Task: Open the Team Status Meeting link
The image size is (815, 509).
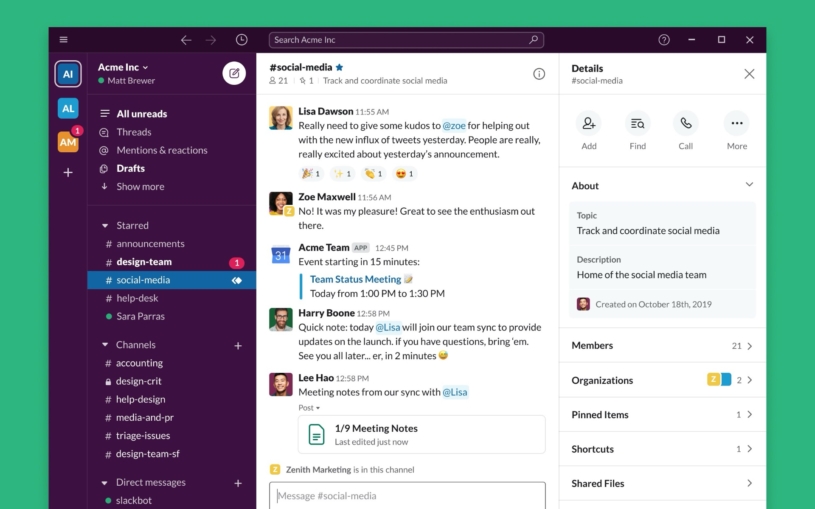Action: [x=356, y=279]
